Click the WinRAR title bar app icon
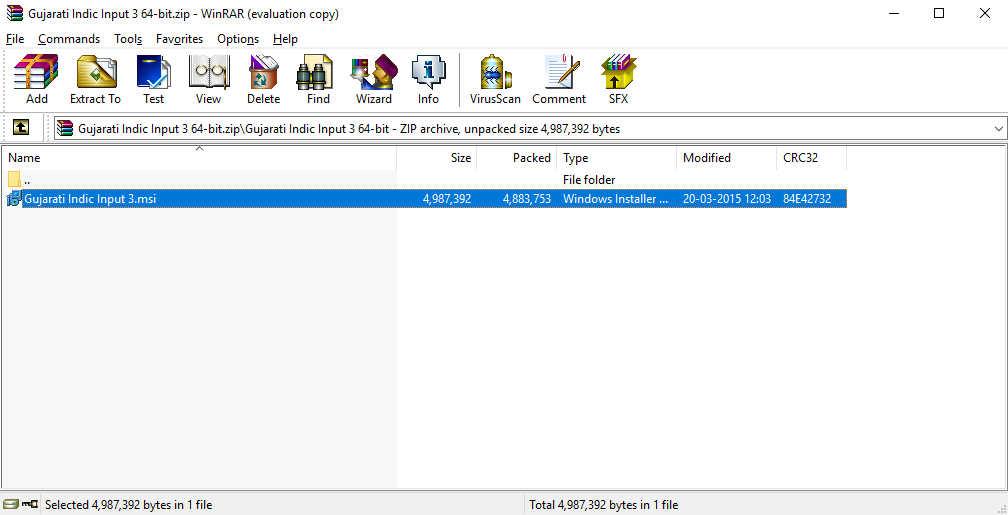1008x515 pixels. tap(14, 14)
